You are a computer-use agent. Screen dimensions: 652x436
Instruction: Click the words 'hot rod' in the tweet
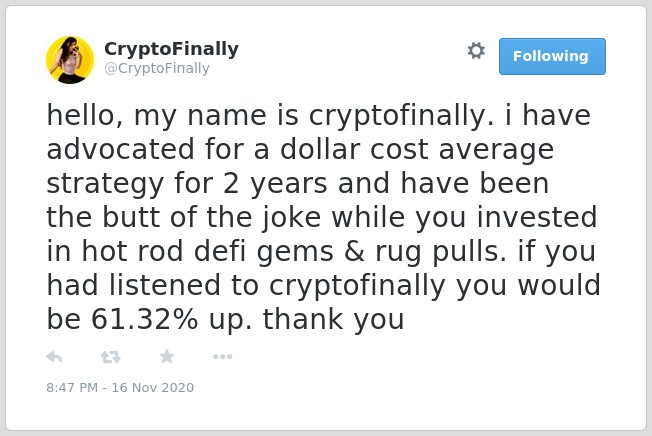[132, 252]
